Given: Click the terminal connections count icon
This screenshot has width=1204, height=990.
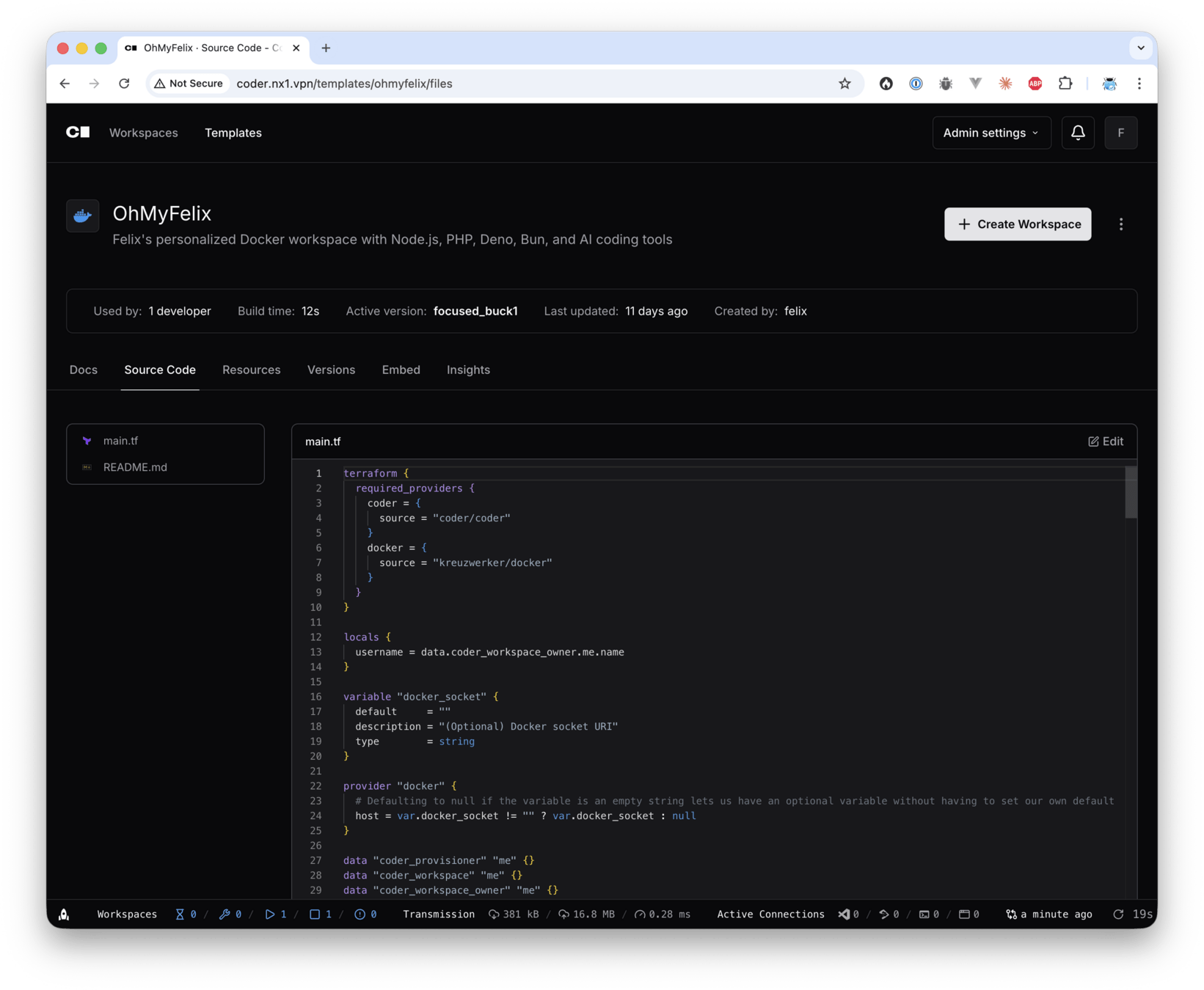Looking at the screenshot, I should click(929, 914).
